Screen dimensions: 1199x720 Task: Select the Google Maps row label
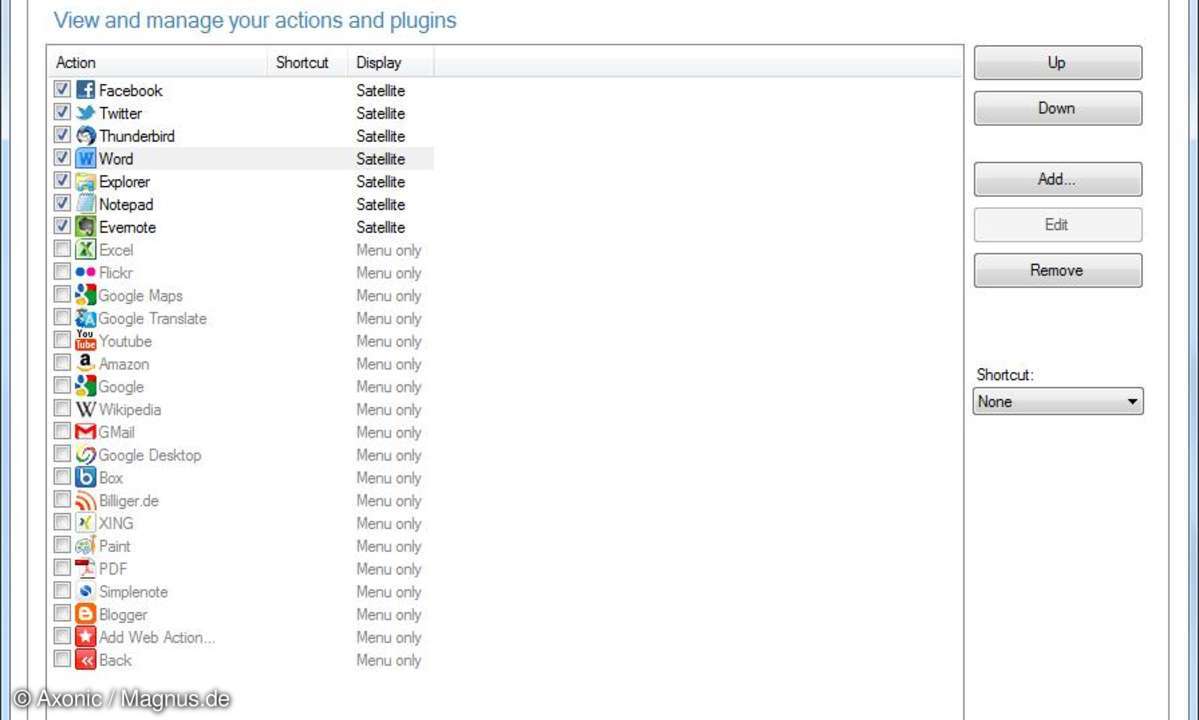coord(141,296)
